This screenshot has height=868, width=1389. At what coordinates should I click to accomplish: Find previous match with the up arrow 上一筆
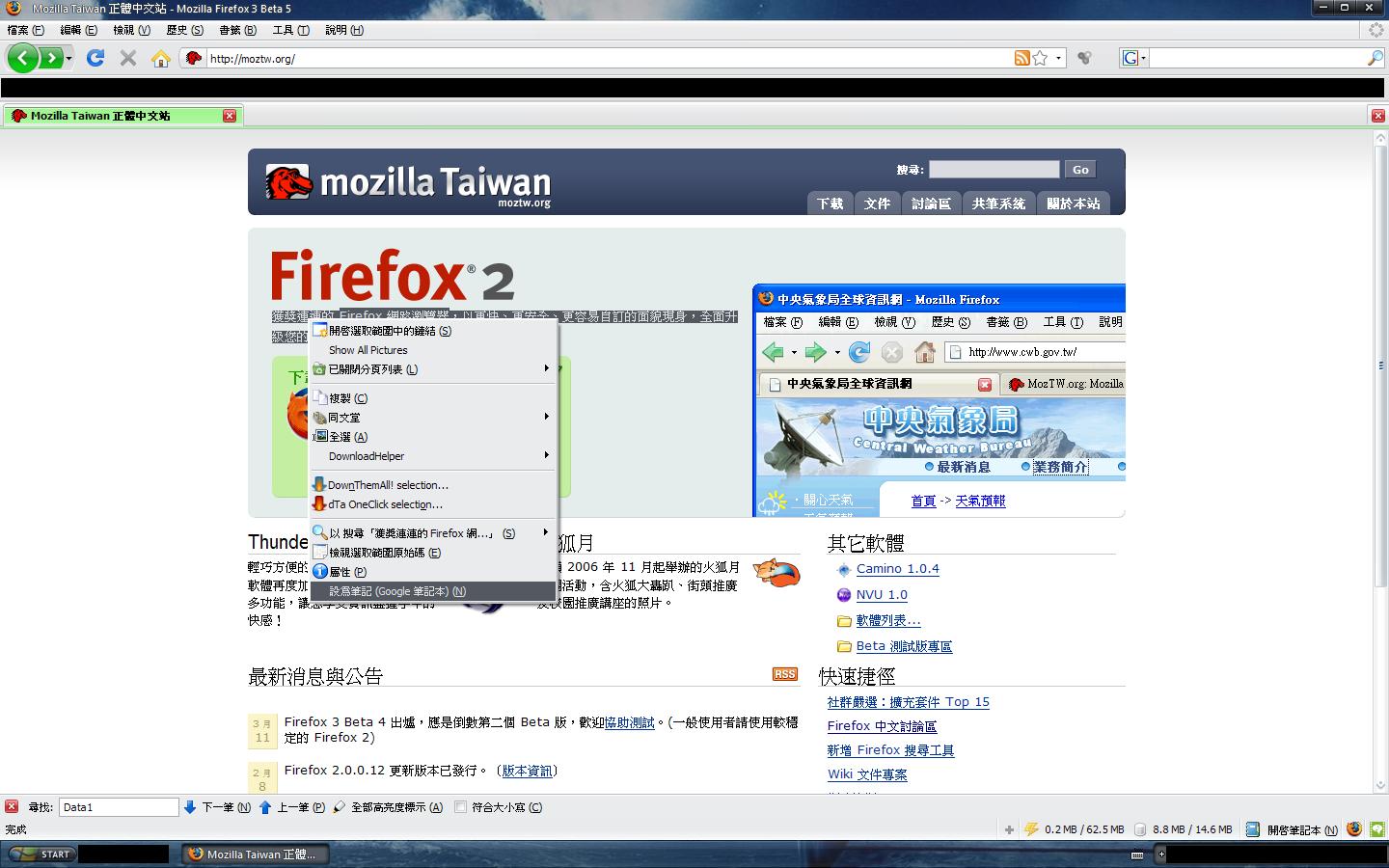[x=292, y=807]
